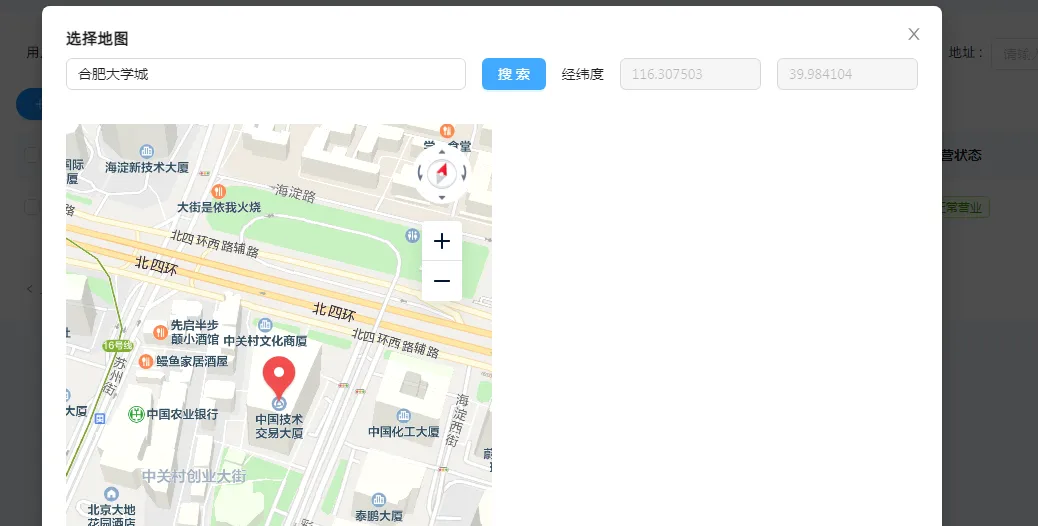
Task: Select the 大街是依我火烧 restaurant icon
Action: tap(218, 193)
